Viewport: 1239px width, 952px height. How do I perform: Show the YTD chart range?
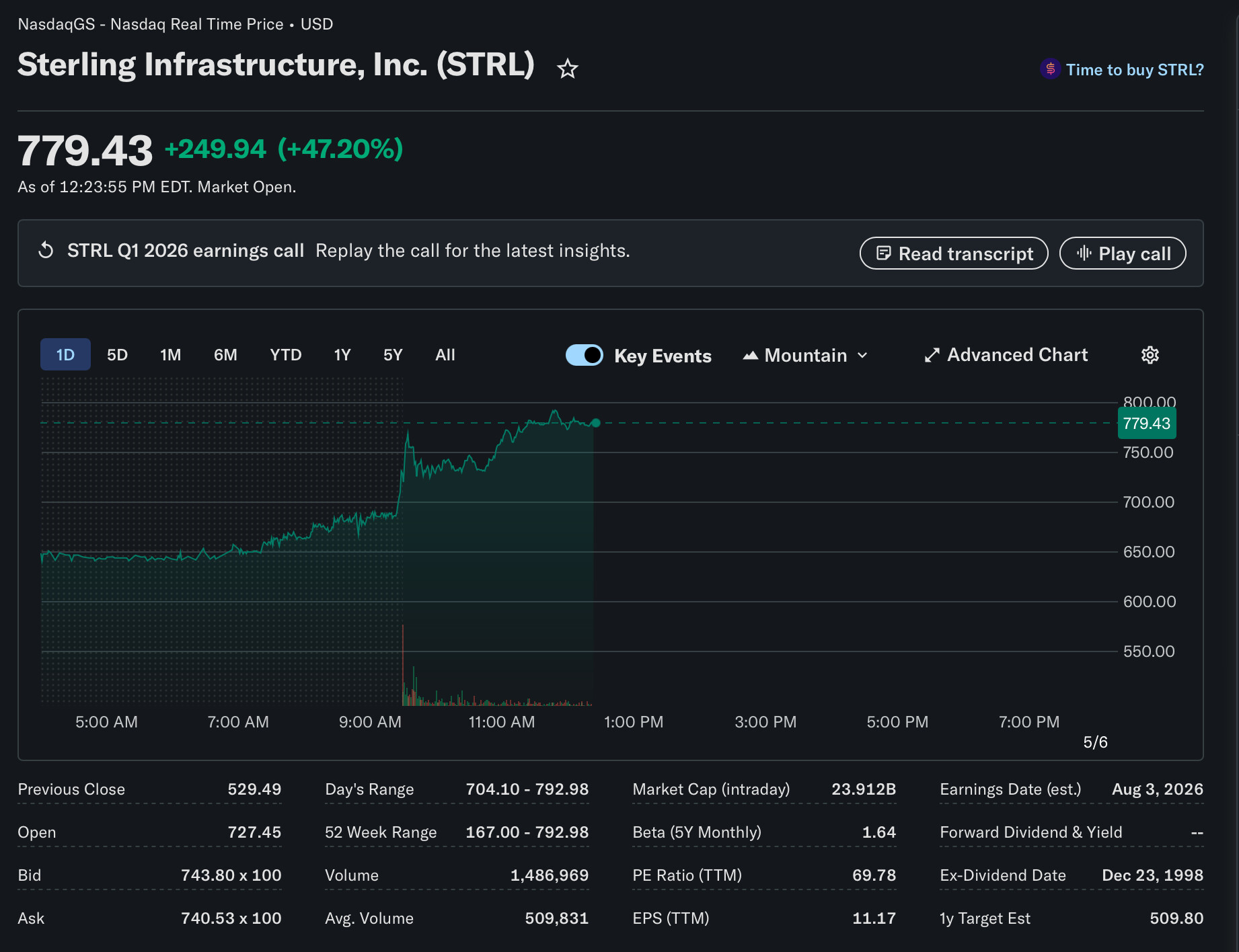(x=285, y=354)
